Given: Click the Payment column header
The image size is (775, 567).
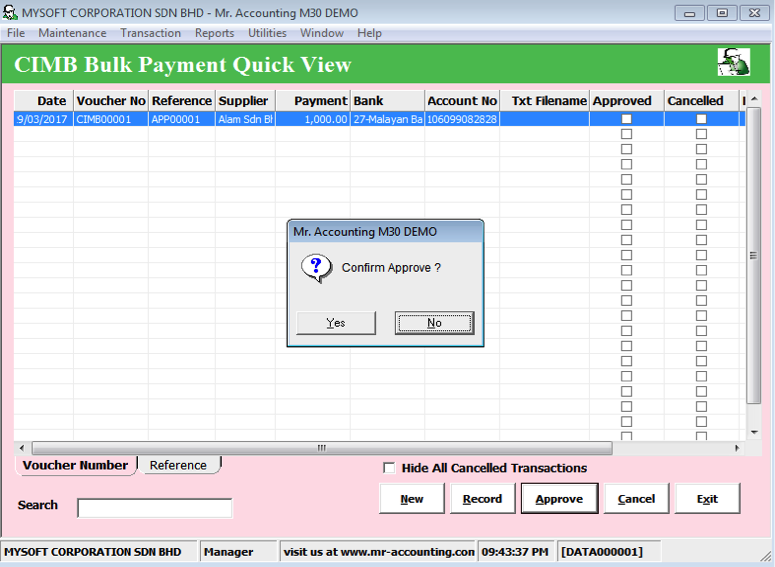Looking at the screenshot, I should pos(313,101).
